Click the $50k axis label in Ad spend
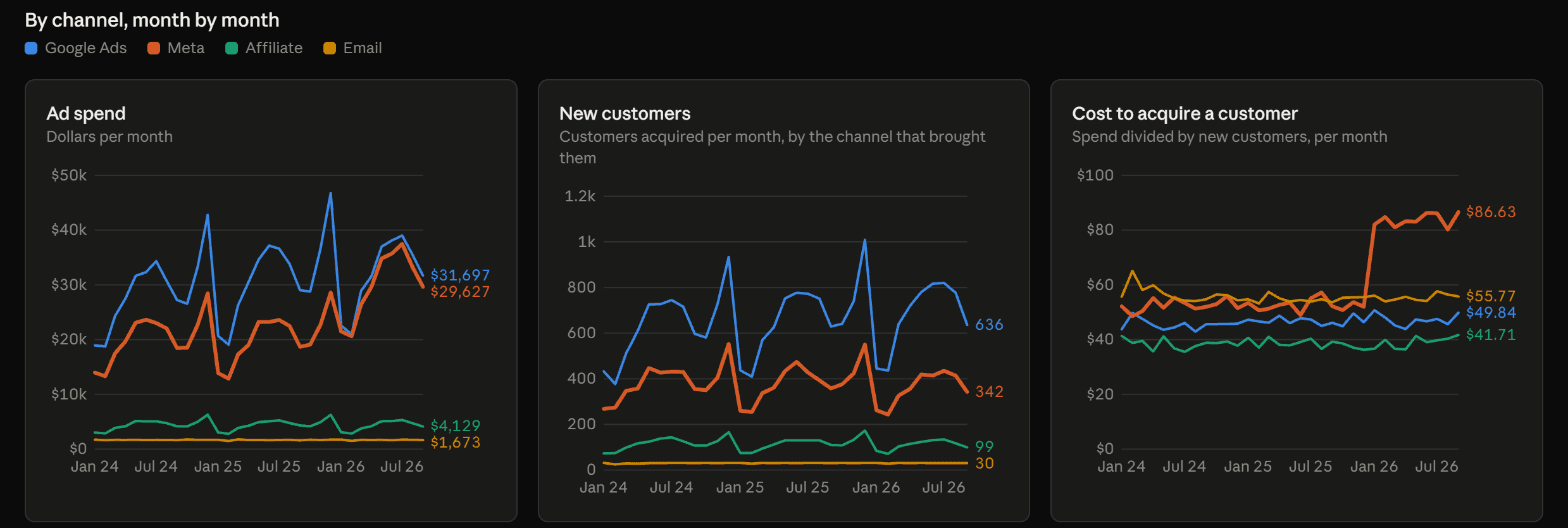This screenshot has height=528, width=1568. click(x=69, y=175)
